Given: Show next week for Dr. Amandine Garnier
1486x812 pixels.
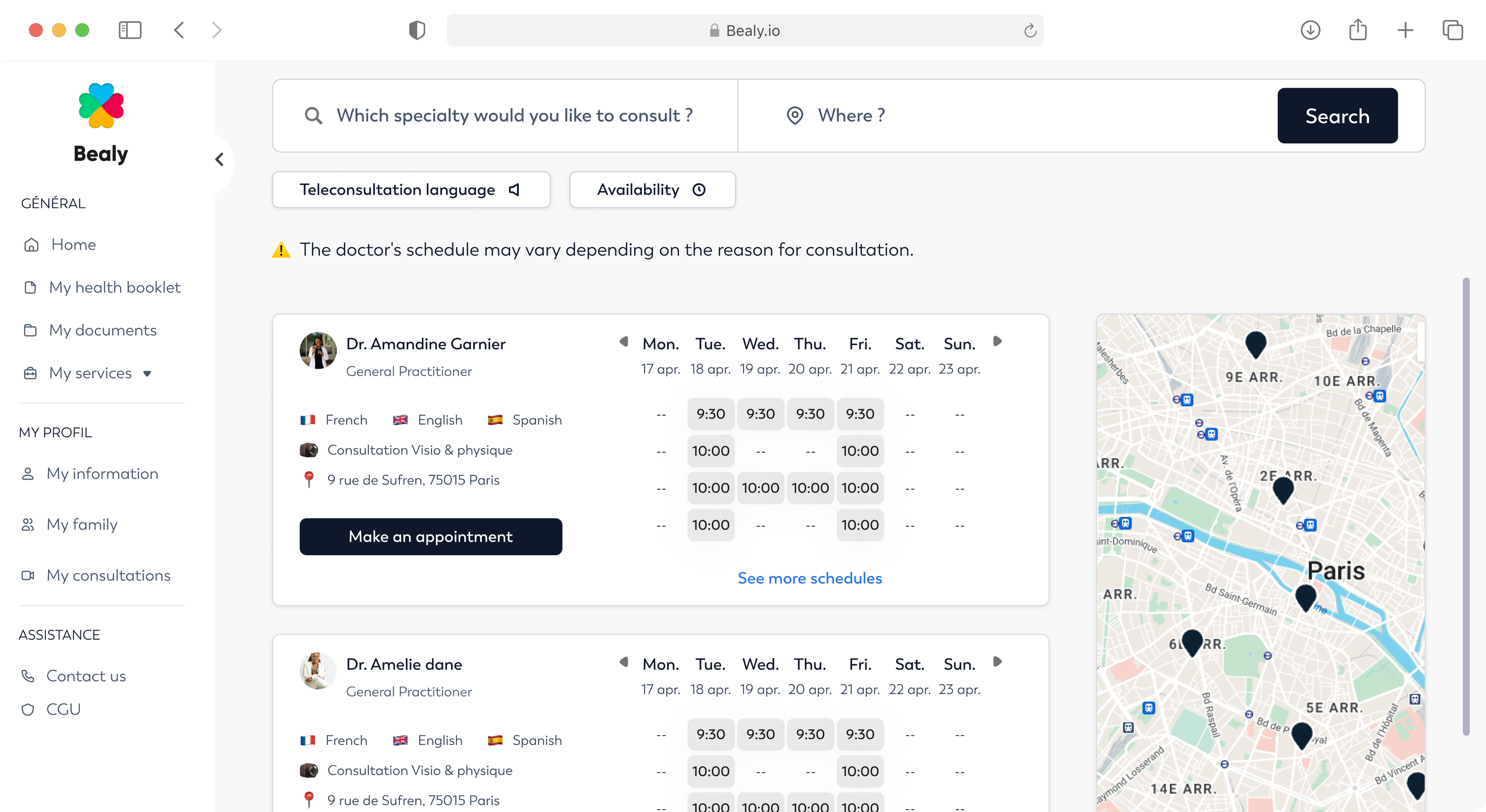Looking at the screenshot, I should click(997, 341).
